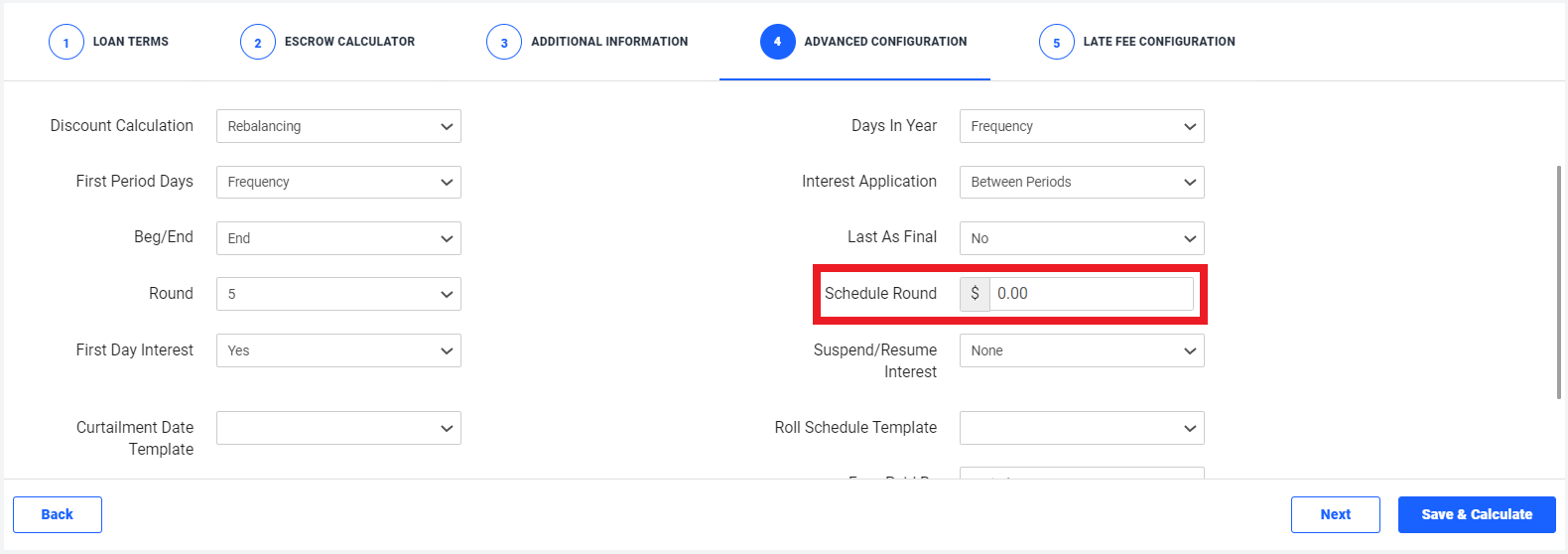Open the Discount Calculation dropdown
Image resolution: width=1568 pixels, height=554 pixels.
coord(338,126)
